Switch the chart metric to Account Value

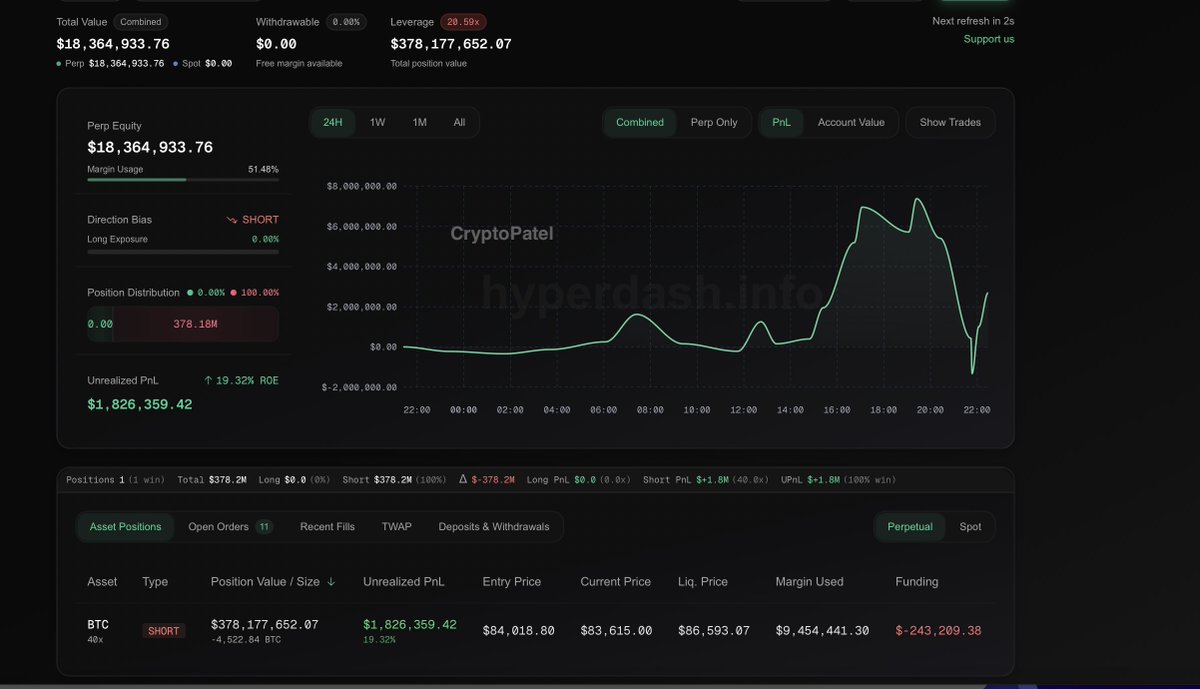tap(850, 121)
